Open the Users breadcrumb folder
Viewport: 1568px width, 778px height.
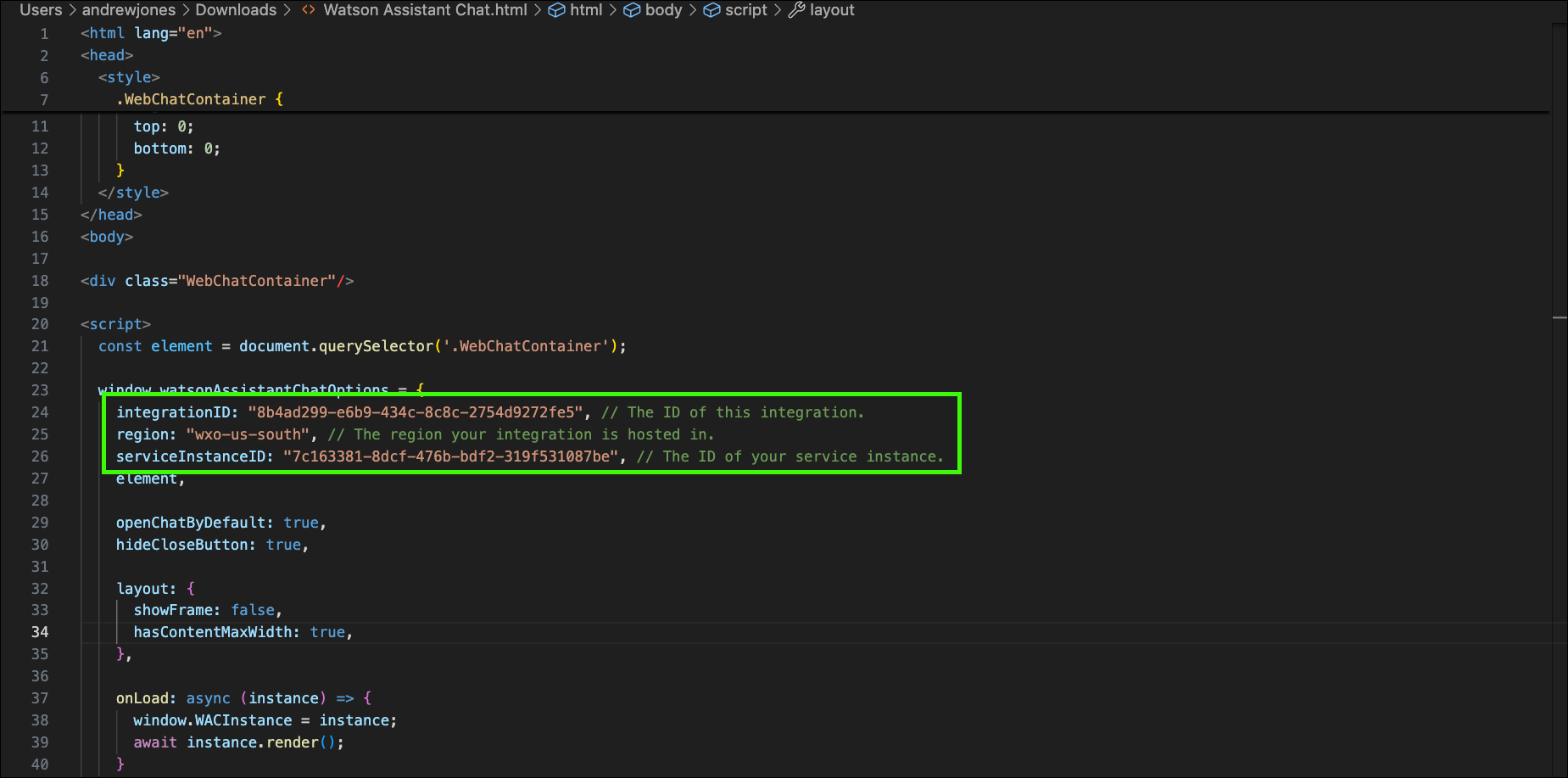point(41,10)
